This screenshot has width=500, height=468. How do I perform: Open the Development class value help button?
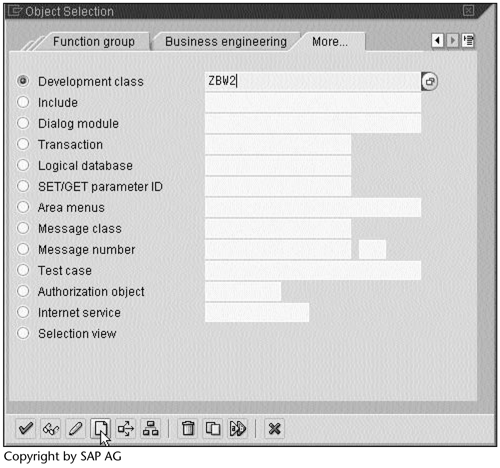430,81
